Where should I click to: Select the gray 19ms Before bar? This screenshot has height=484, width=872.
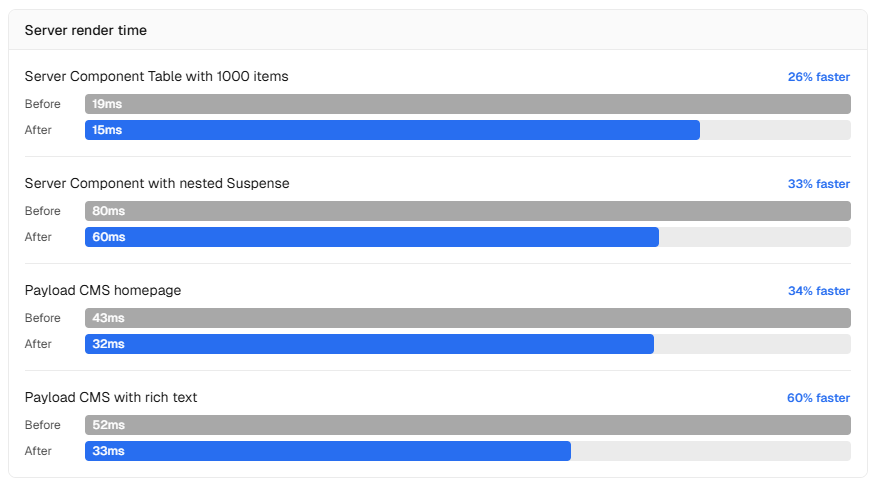pyautogui.click(x=467, y=104)
